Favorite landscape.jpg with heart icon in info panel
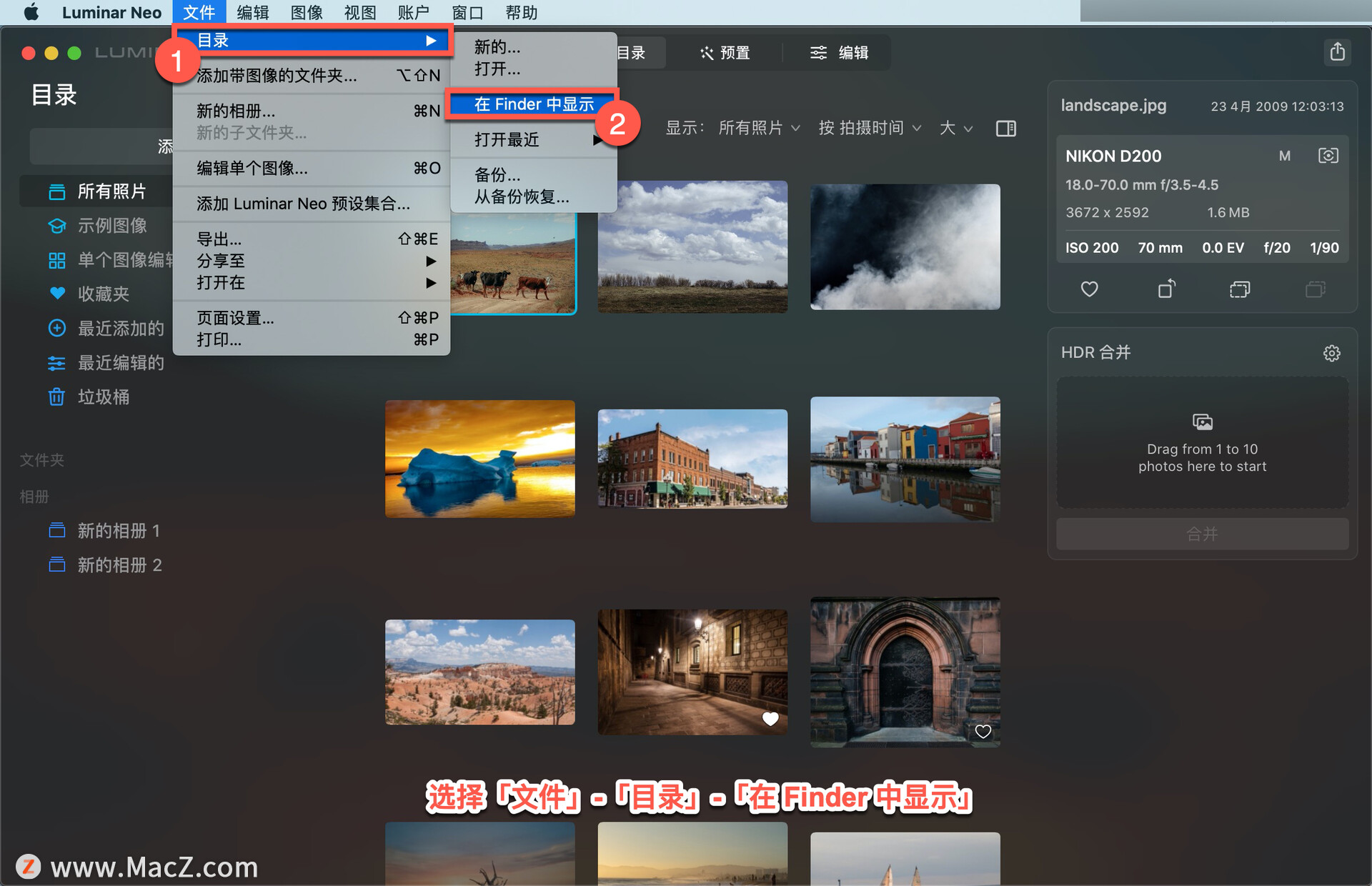Image resolution: width=1372 pixels, height=886 pixels. (1089, 289)
